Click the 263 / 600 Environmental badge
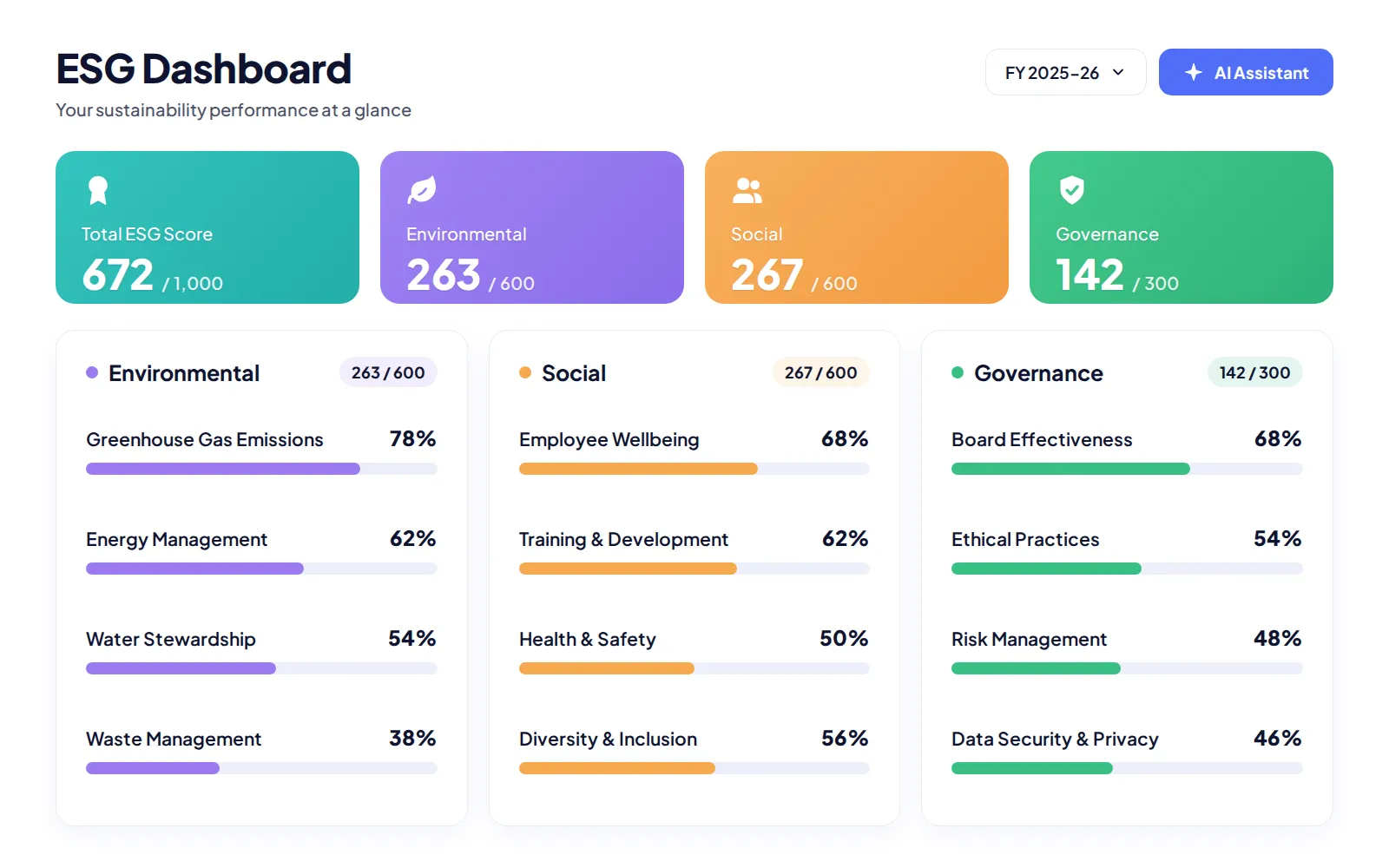Screen dimensions: 1389x868 (x=388, y=372)
